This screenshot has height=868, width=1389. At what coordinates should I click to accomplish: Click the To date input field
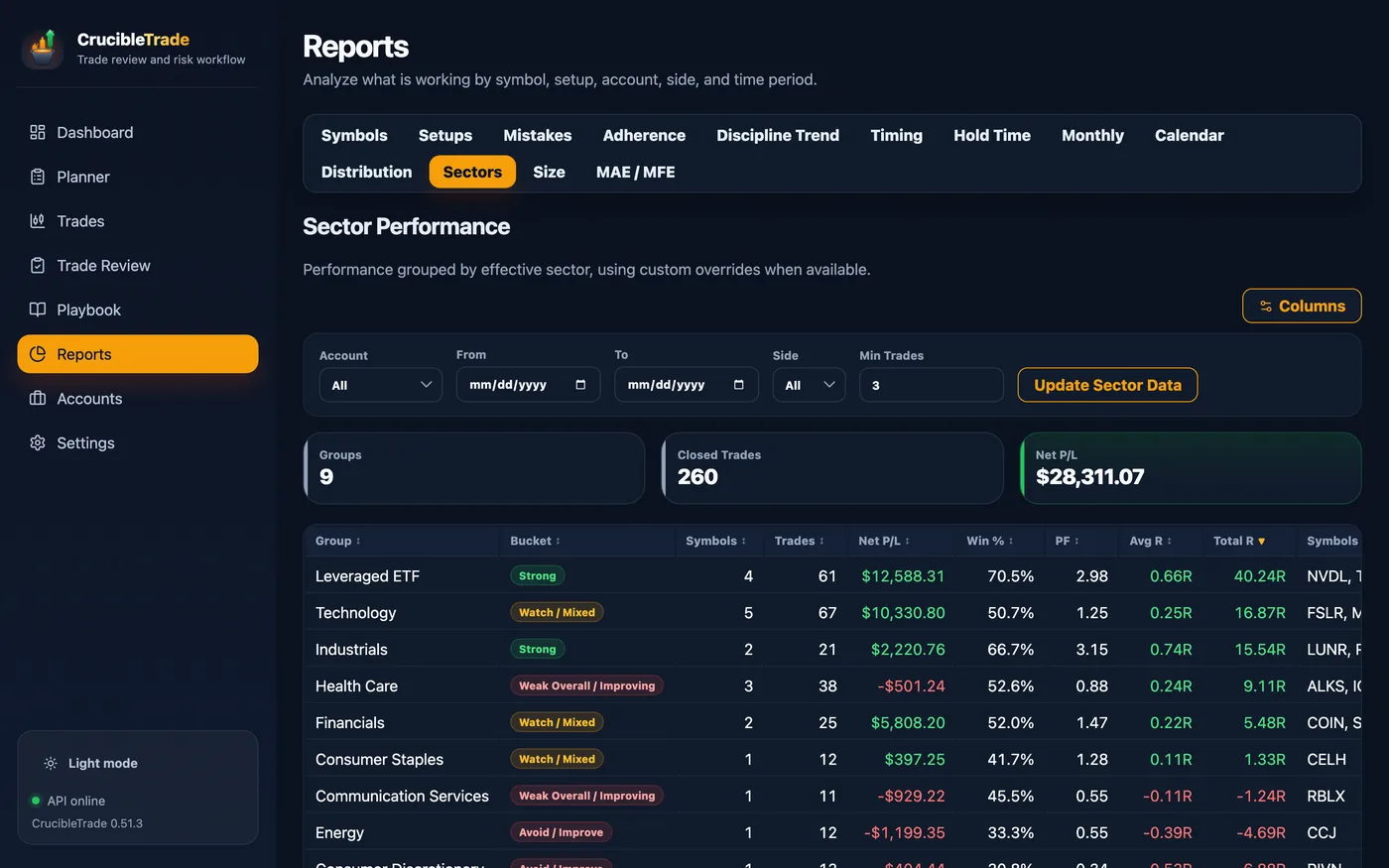pos(687,385)
